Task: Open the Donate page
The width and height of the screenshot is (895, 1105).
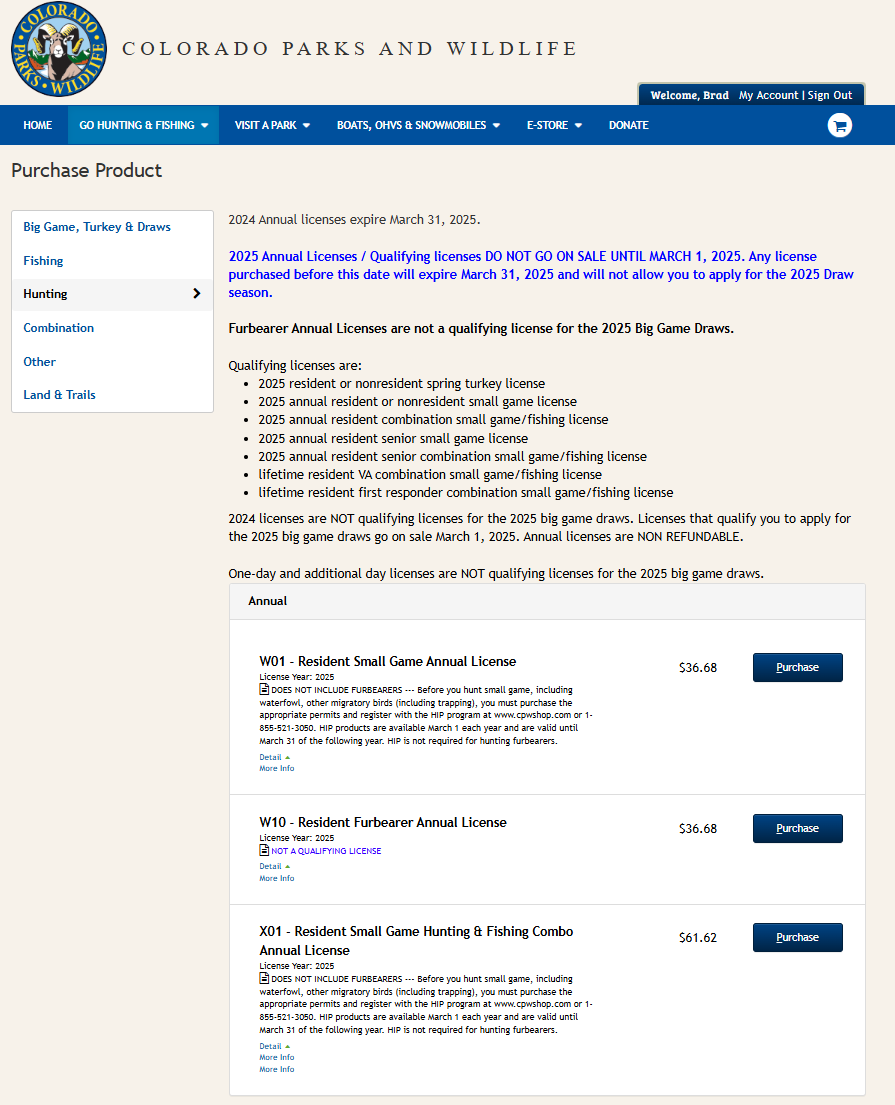Action: (x=629, y=125)
